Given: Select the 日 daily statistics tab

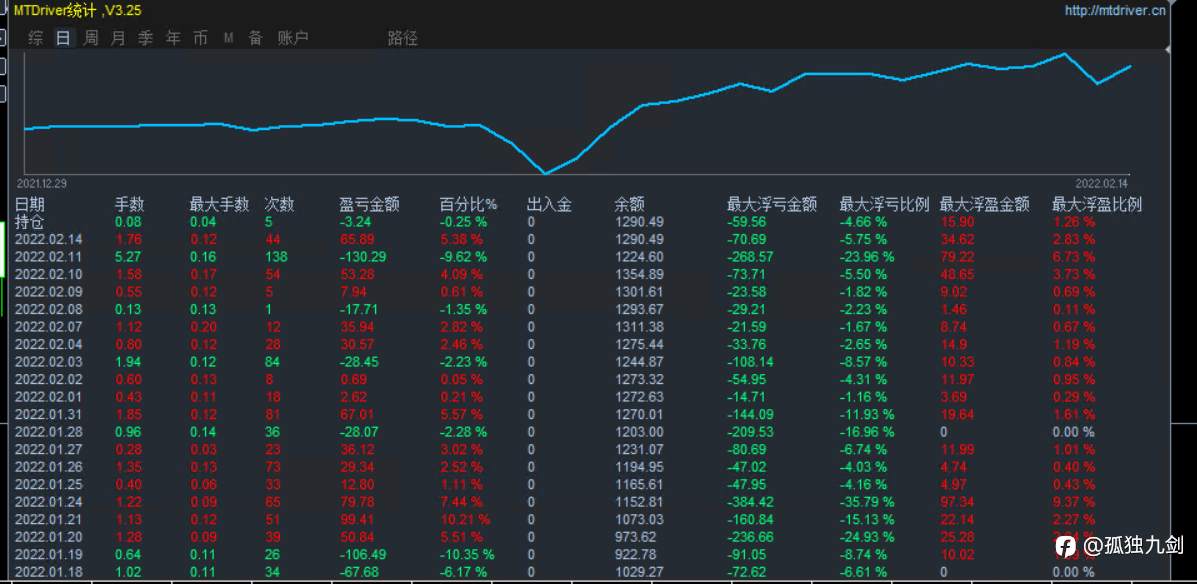Looking at the screenshot, I should tap(63, 38).
